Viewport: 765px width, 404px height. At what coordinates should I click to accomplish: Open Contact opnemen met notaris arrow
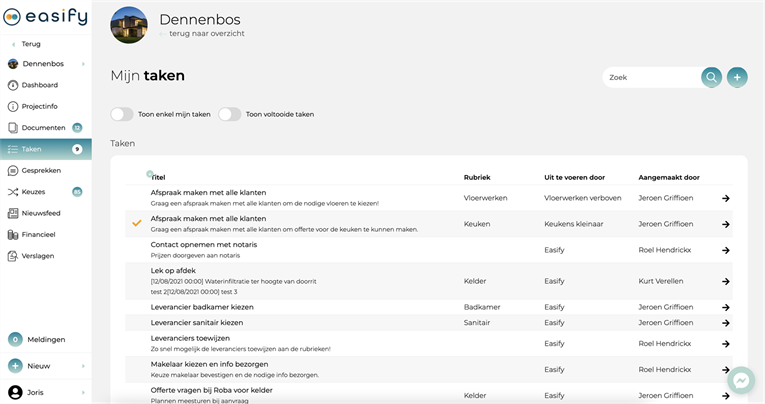(726, 250)
